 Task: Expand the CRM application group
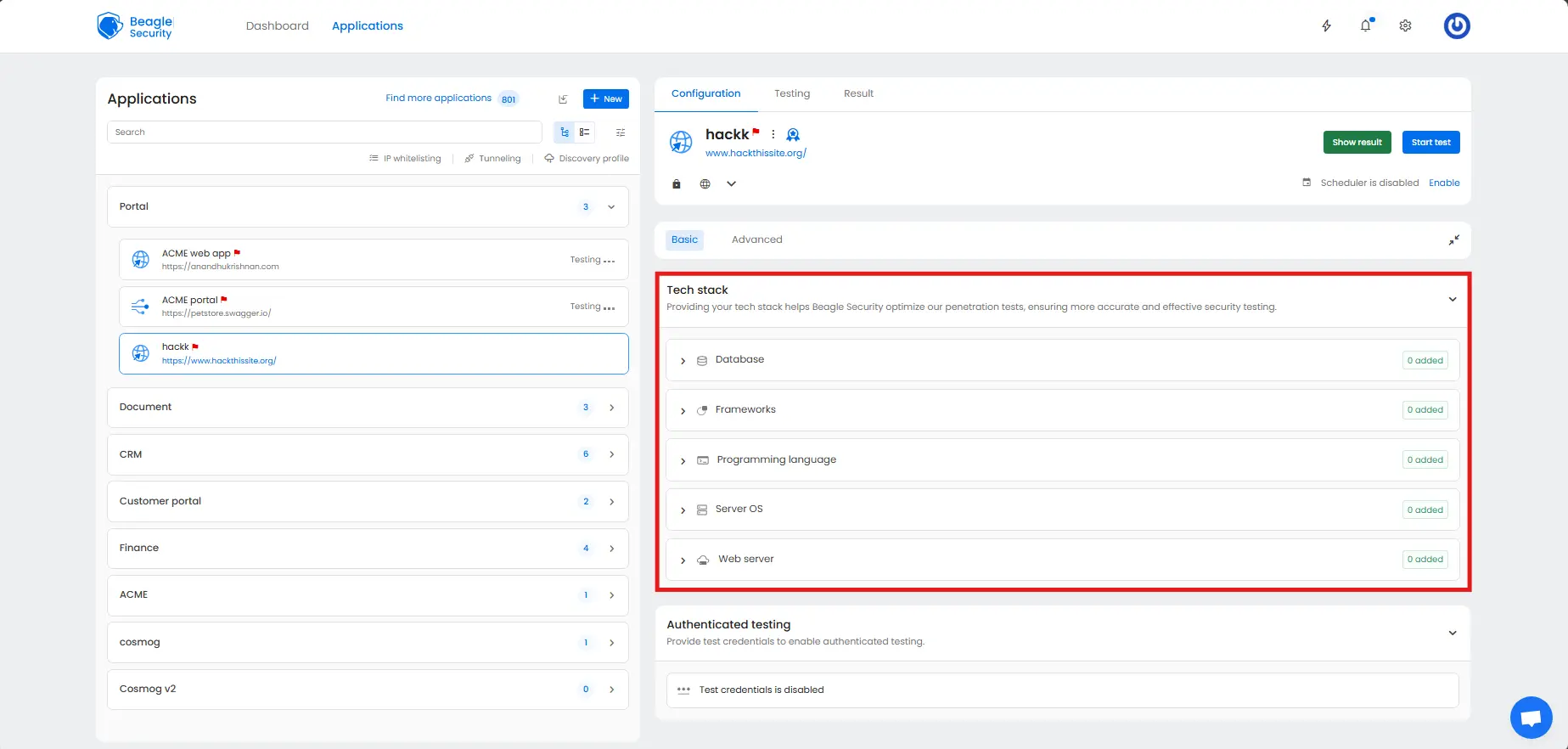click(x=611, y=454)
